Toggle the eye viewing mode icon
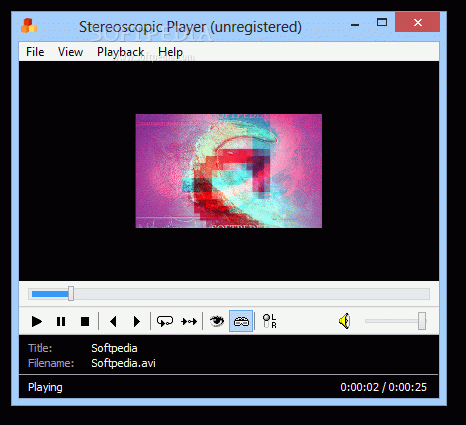466x425 pixels. click(217, 321)
